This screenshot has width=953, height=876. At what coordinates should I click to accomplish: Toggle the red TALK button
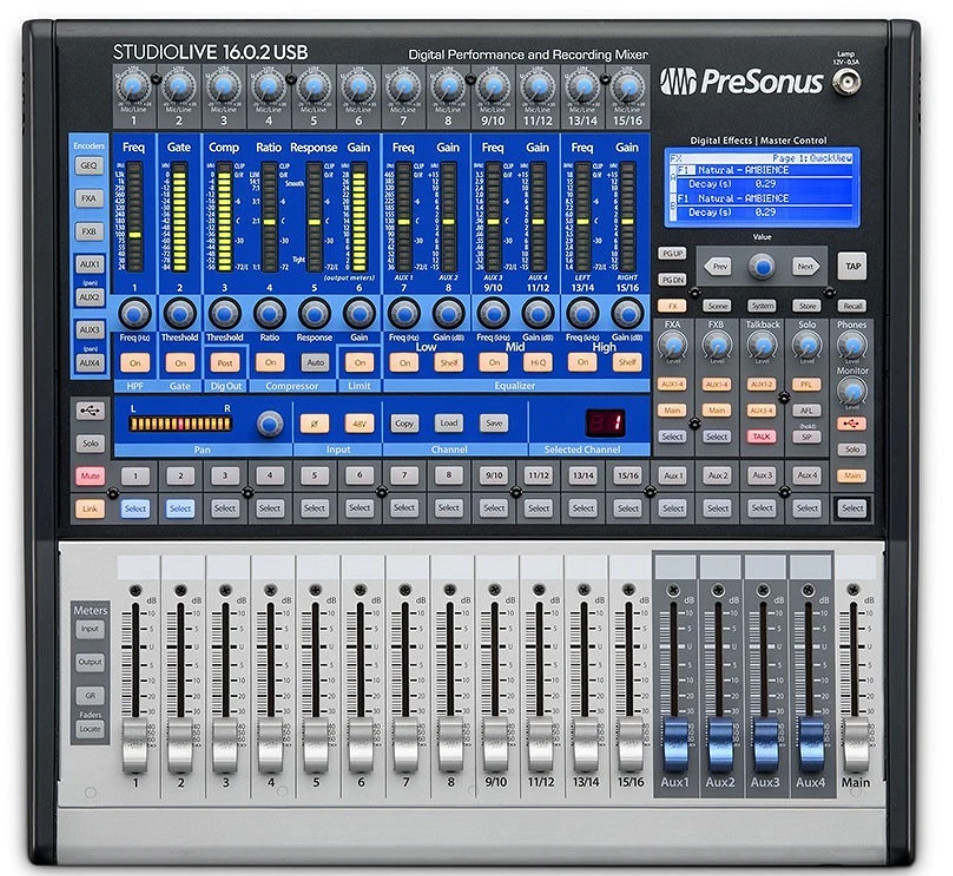point(762,436)
